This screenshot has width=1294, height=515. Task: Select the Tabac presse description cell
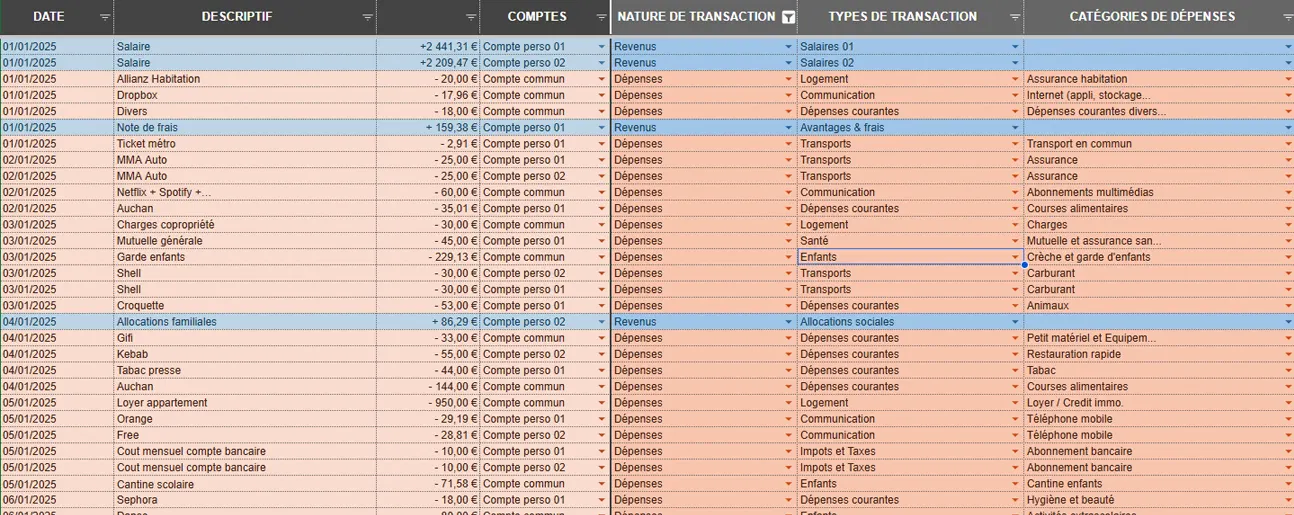pos(245,370)
